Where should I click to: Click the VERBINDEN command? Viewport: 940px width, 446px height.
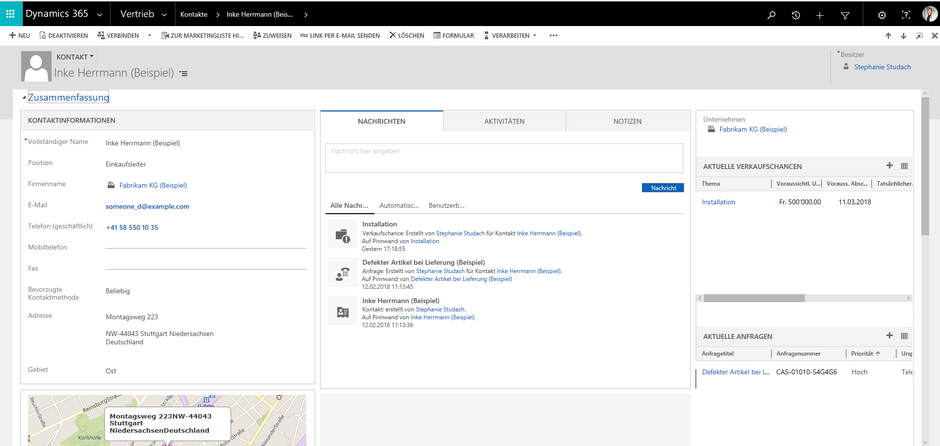point(120,35)
